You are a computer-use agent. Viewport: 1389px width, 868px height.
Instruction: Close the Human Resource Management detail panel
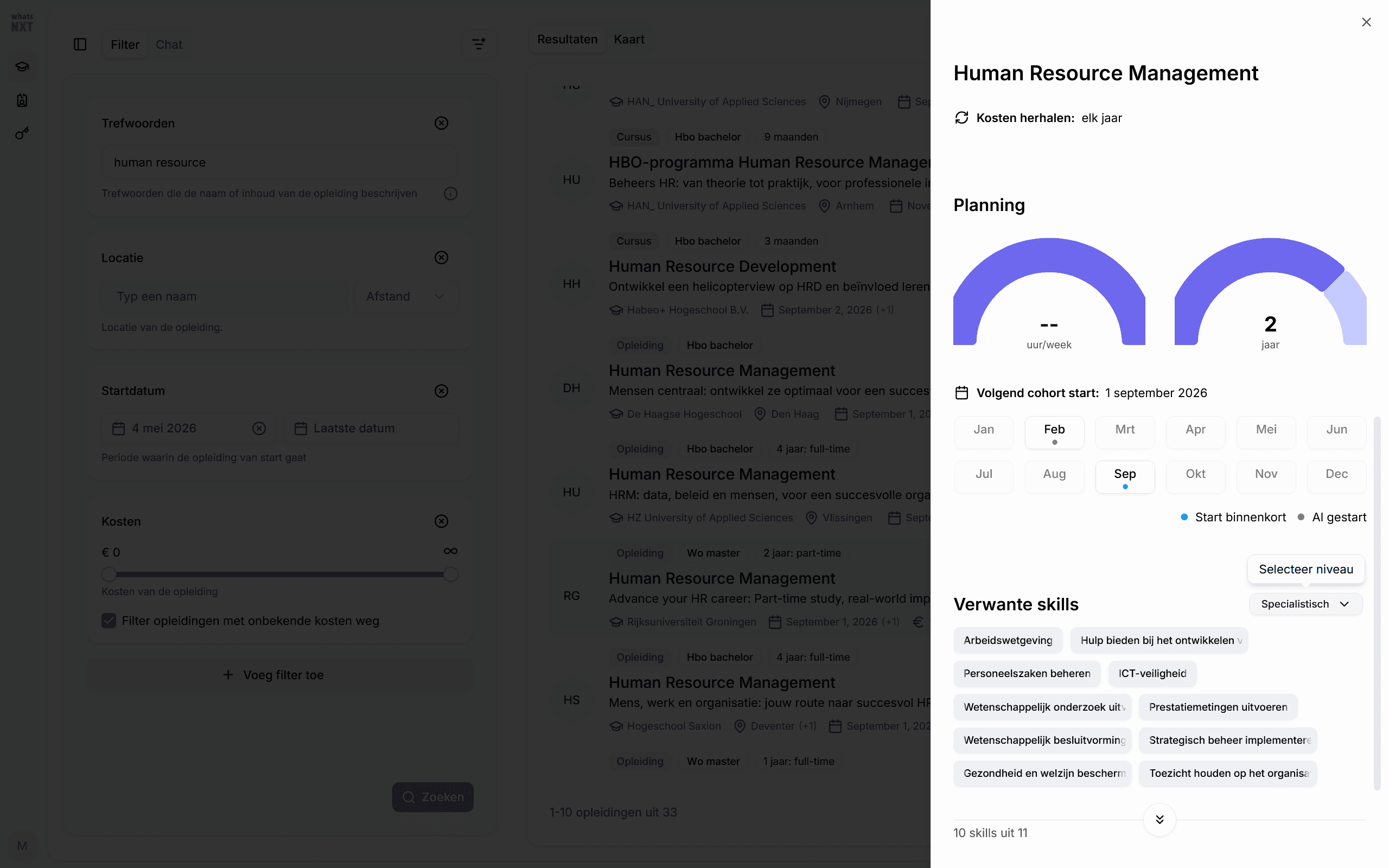click(x=1366, y=22)
